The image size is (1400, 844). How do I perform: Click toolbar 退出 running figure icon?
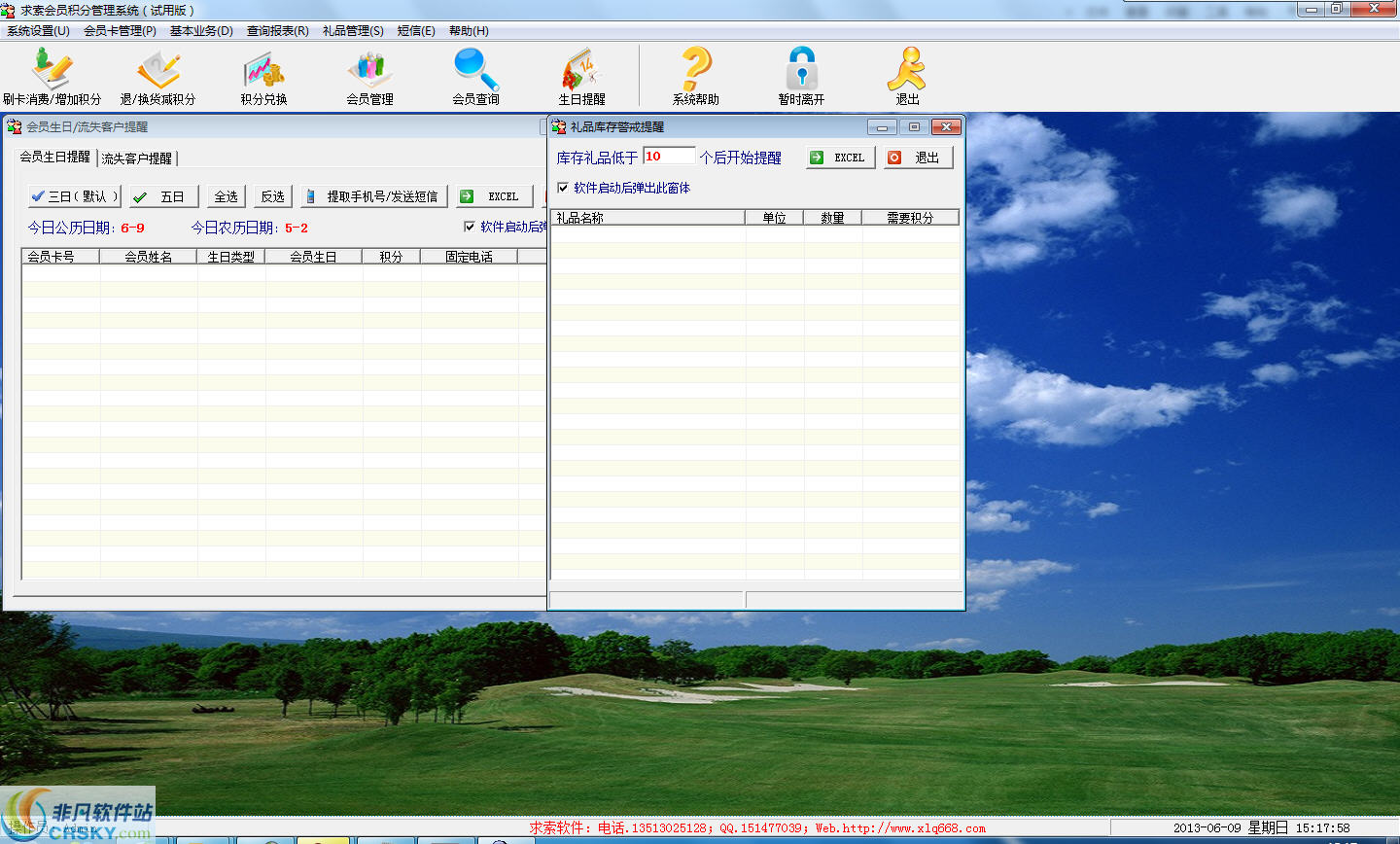coord(907,76)
